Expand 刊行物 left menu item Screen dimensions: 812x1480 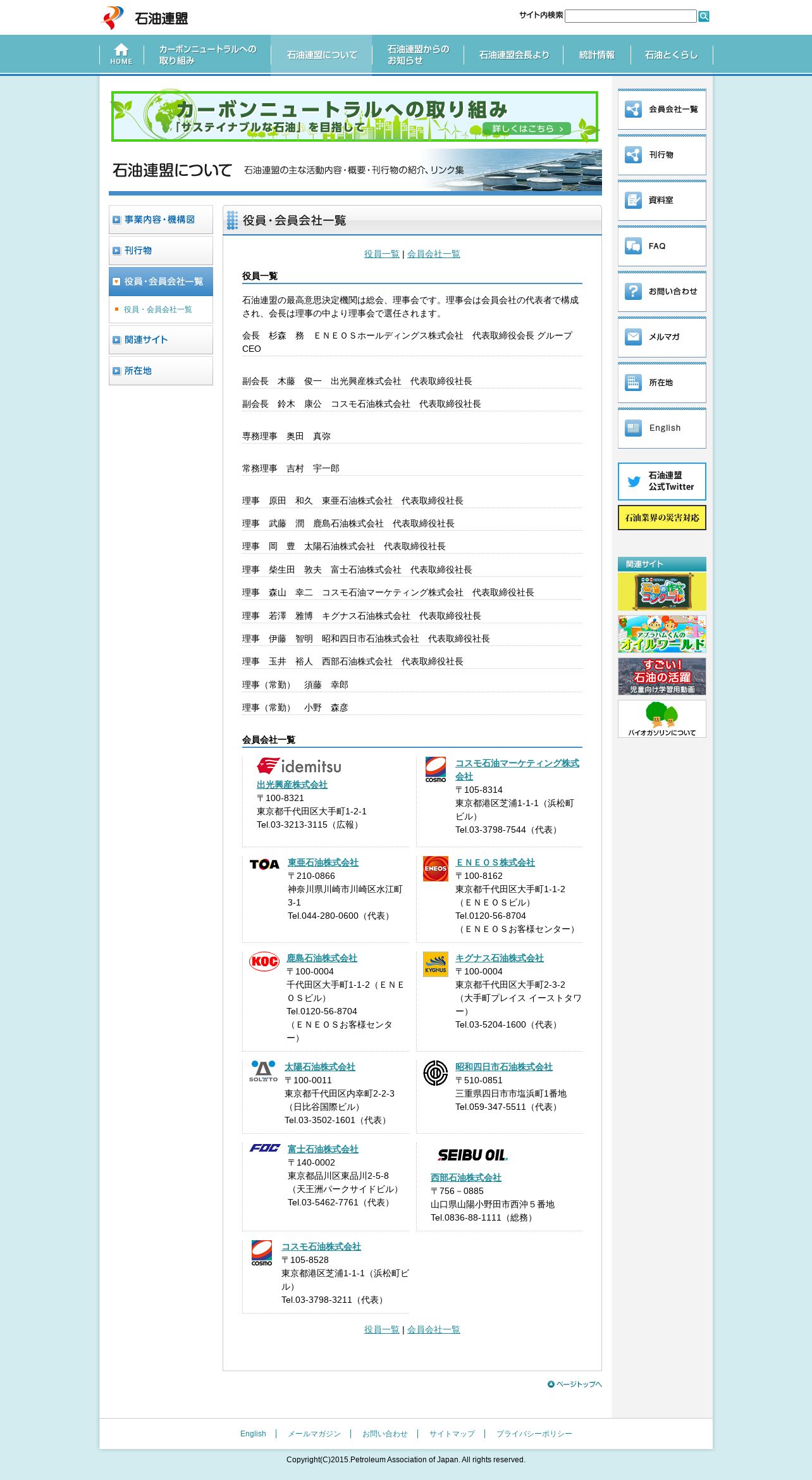(x=161, y=251)
